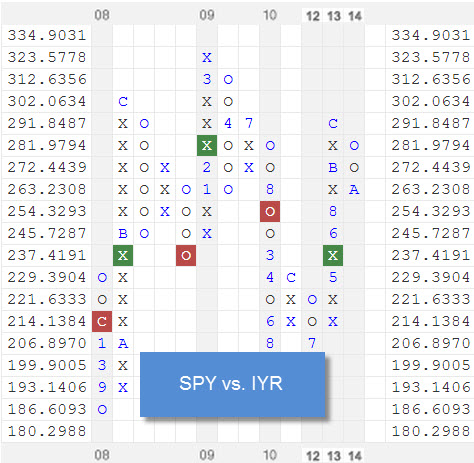Click the blue 3 in the 312.6356 row
Screen dimensions: 474x463
tap(207, 79)
